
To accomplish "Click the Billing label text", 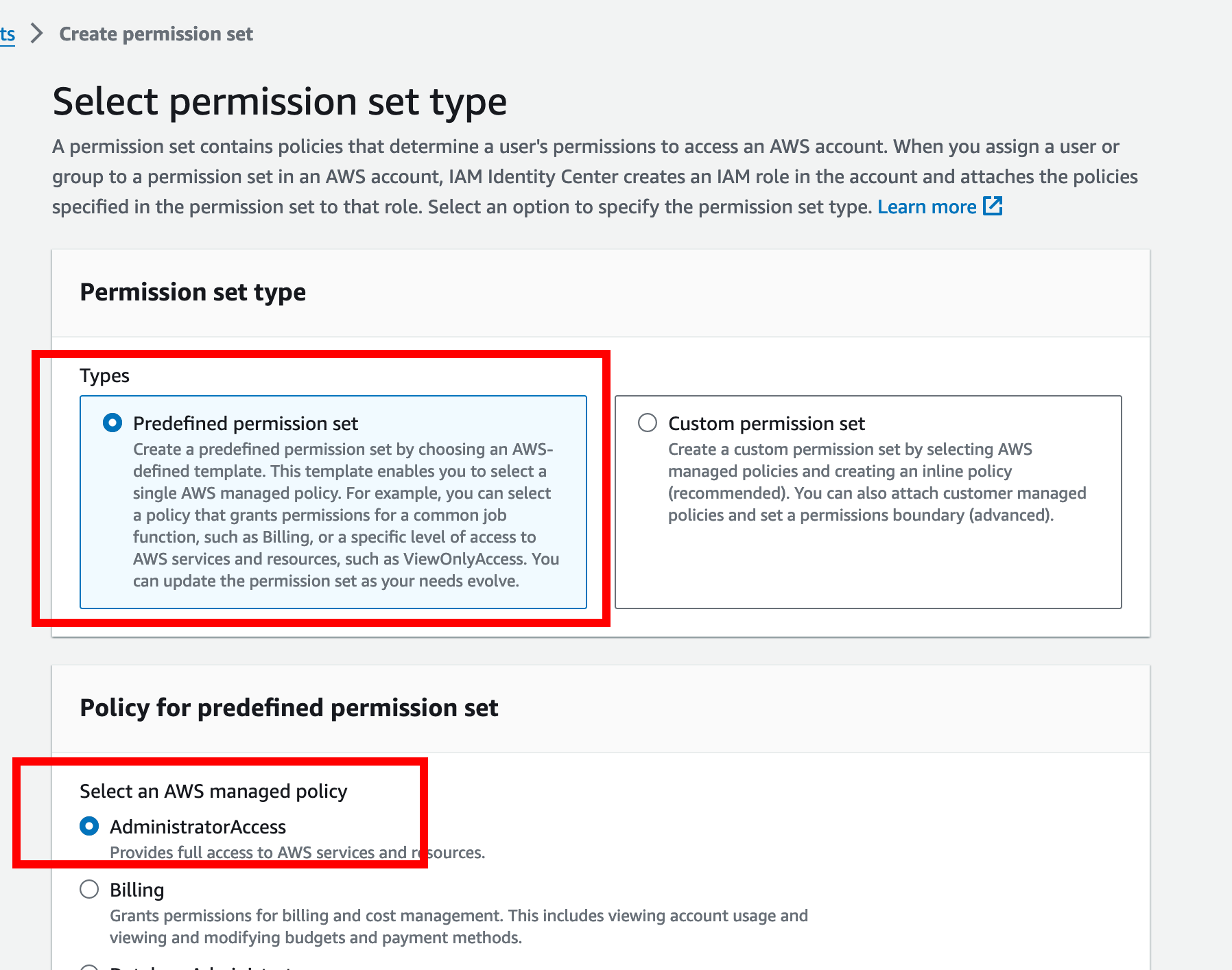I will point(137,890).
